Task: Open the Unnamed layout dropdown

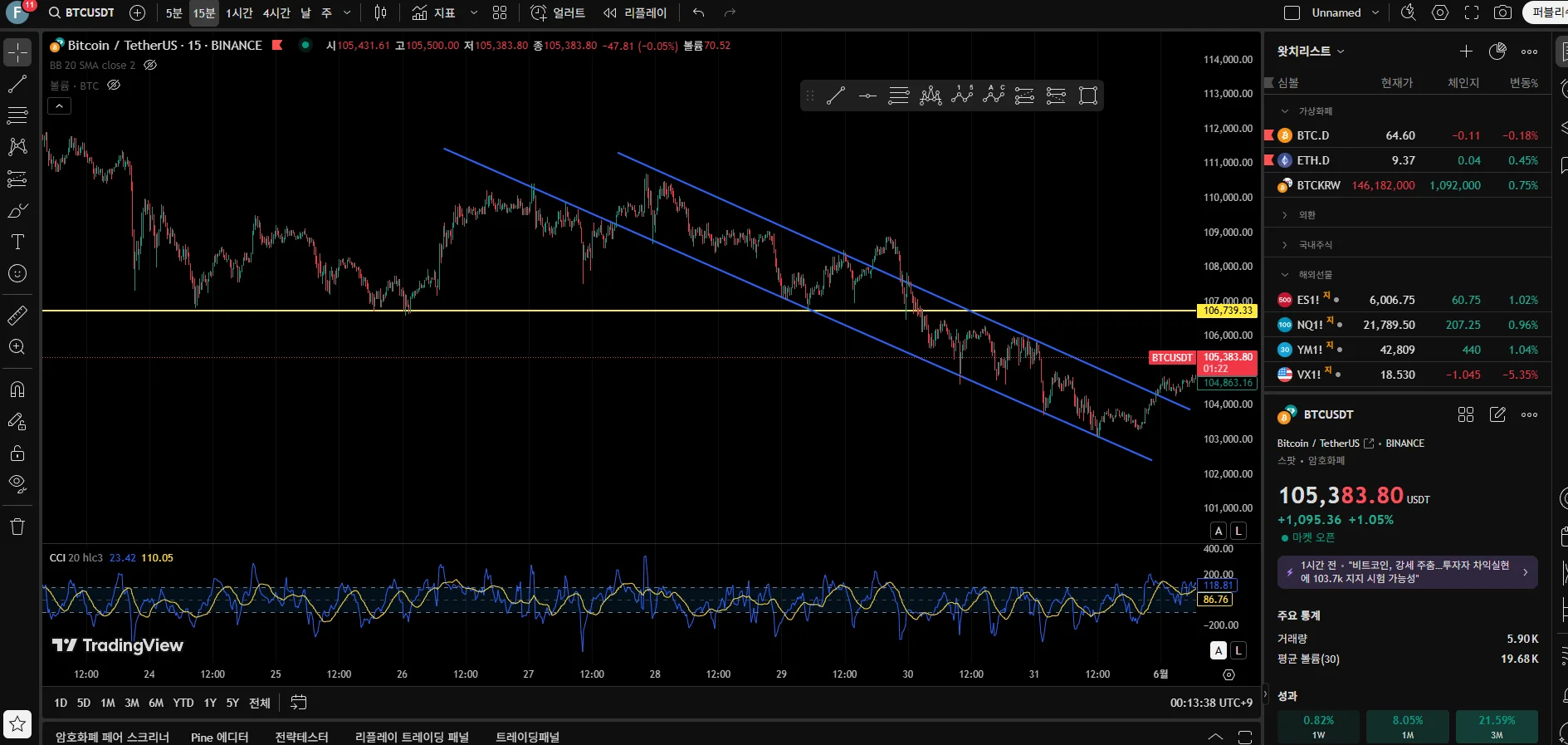Action: (x=1375, y=12)
